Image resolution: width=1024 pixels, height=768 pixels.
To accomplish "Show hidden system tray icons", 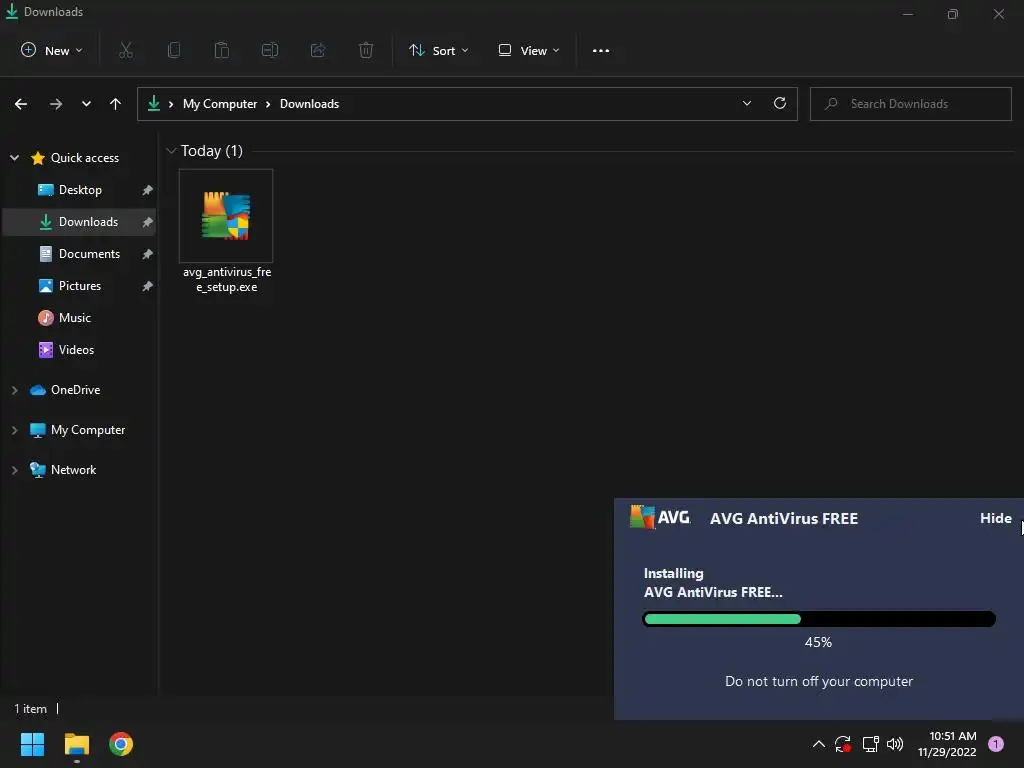I will pyautogui.click(x=818, y=744).
